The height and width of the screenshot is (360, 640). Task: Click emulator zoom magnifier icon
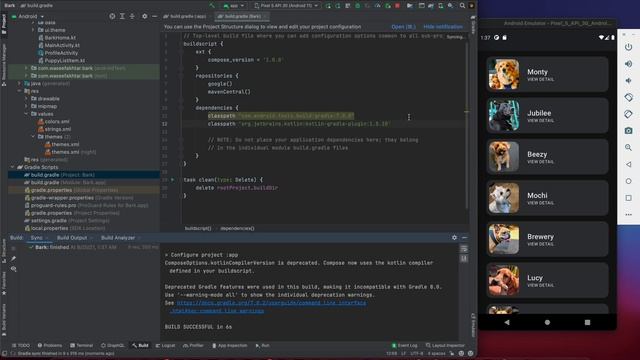click(x=629, y=147)
